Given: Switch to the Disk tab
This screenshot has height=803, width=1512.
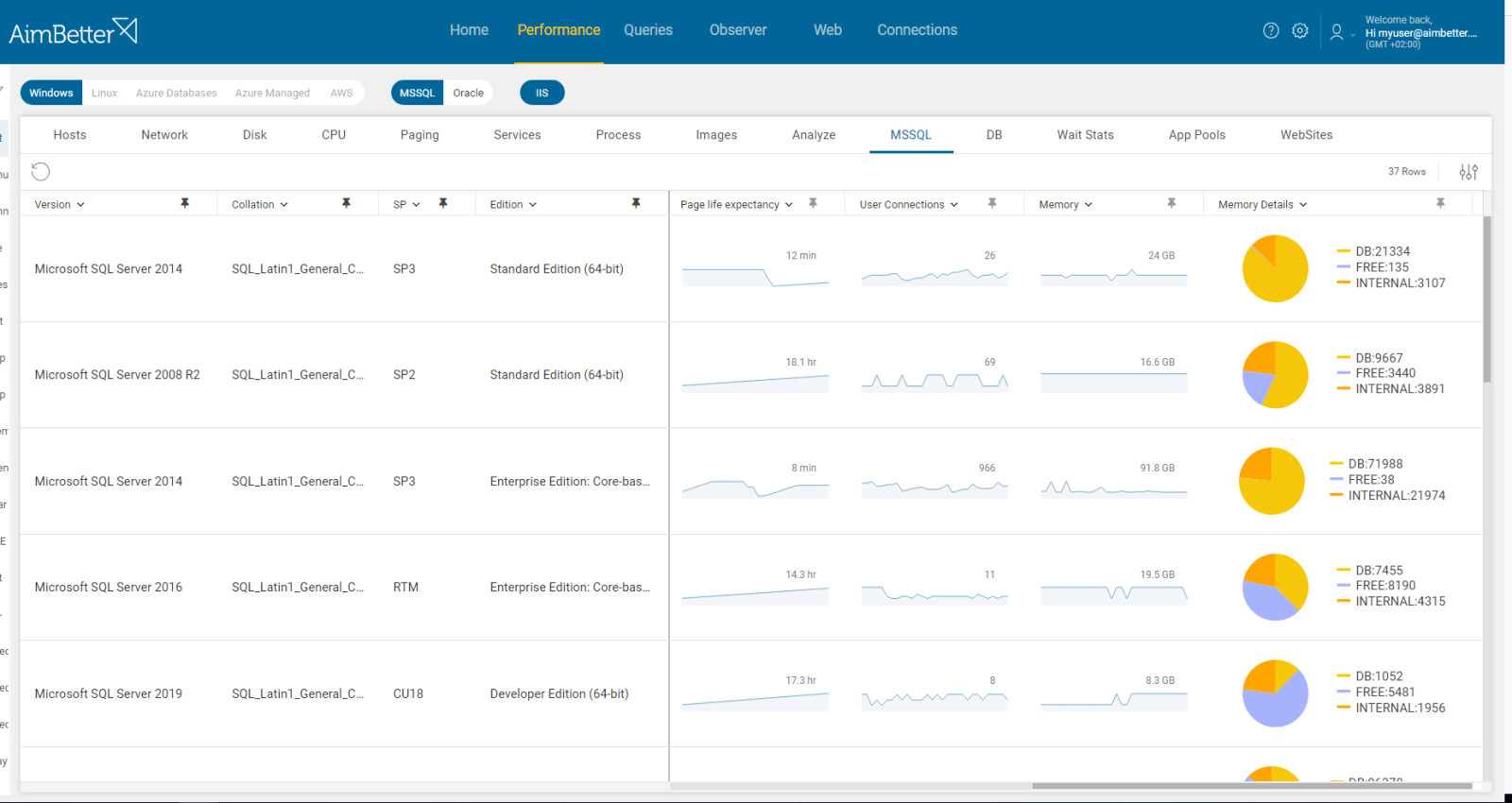Looking at the screenshot, I should pyautogui.click(x=255, y=135).
